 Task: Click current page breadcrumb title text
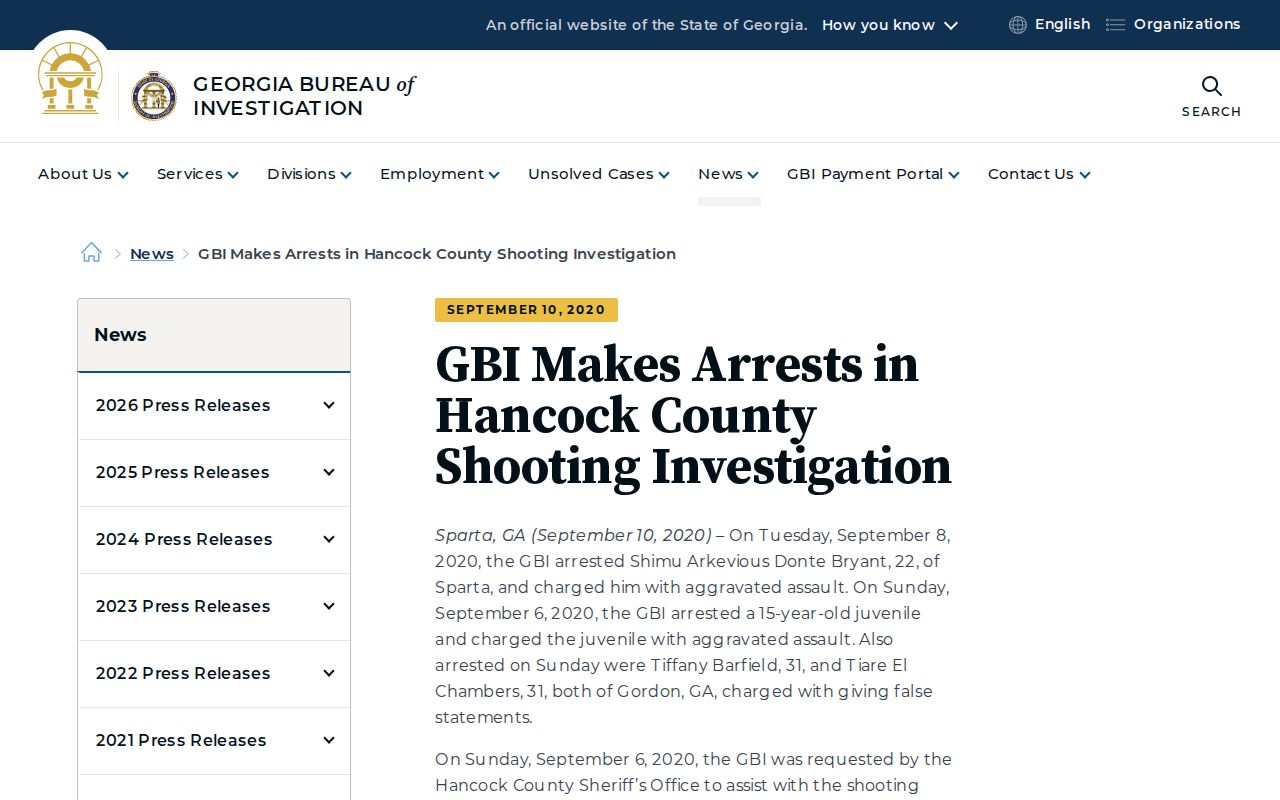(437, 254)
